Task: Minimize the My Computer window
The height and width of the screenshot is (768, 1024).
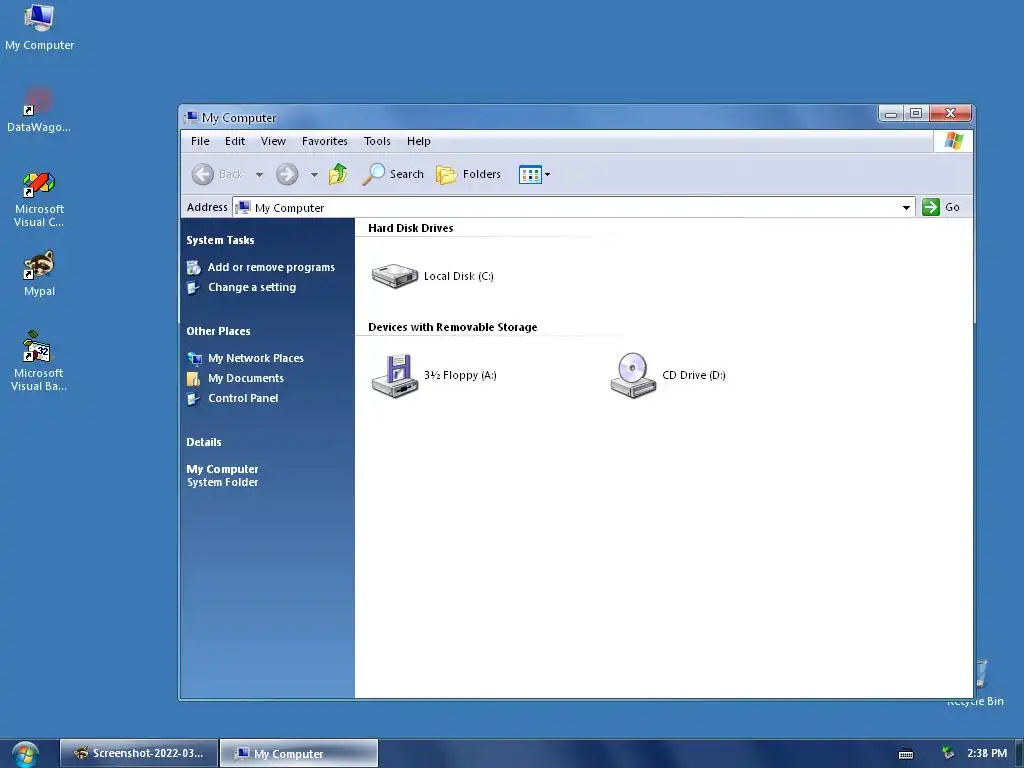Action: click(891, 114)
